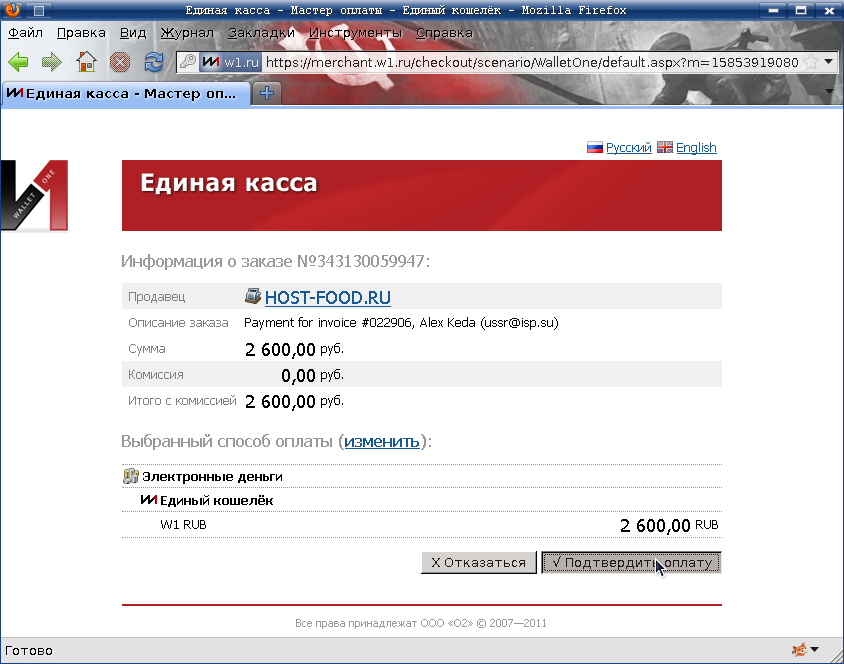Open the URL history dropdown arrow
The image size is (844, 664).
(x=828, y=62)
